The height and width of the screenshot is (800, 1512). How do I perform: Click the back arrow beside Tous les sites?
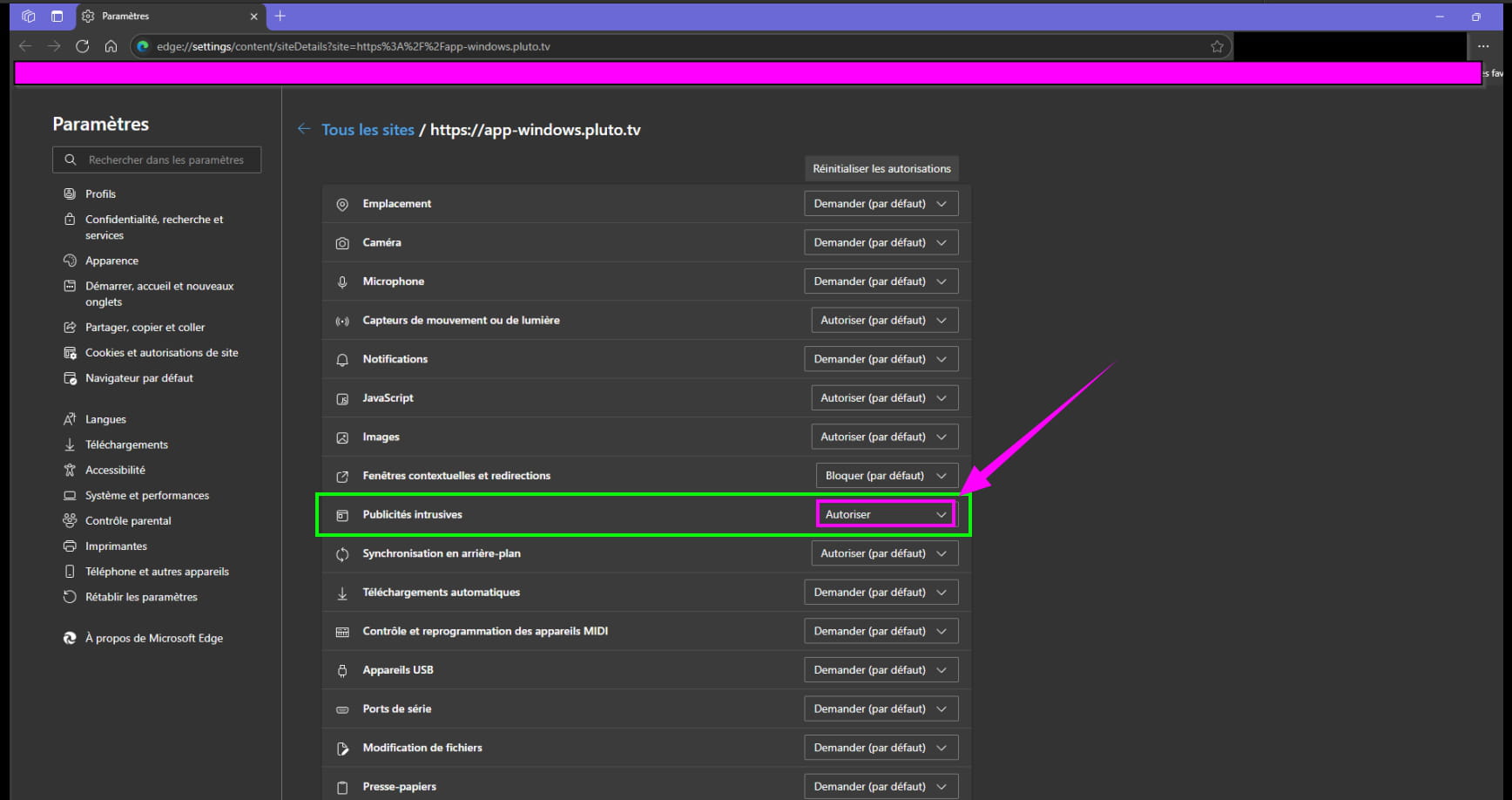pyautogui.click(x=304, y=129)
